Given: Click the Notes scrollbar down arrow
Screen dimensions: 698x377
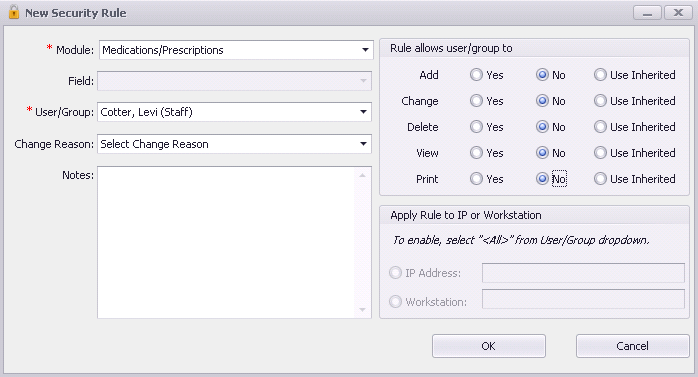Looking at the screenshot, I should click(x=363, y=310).
